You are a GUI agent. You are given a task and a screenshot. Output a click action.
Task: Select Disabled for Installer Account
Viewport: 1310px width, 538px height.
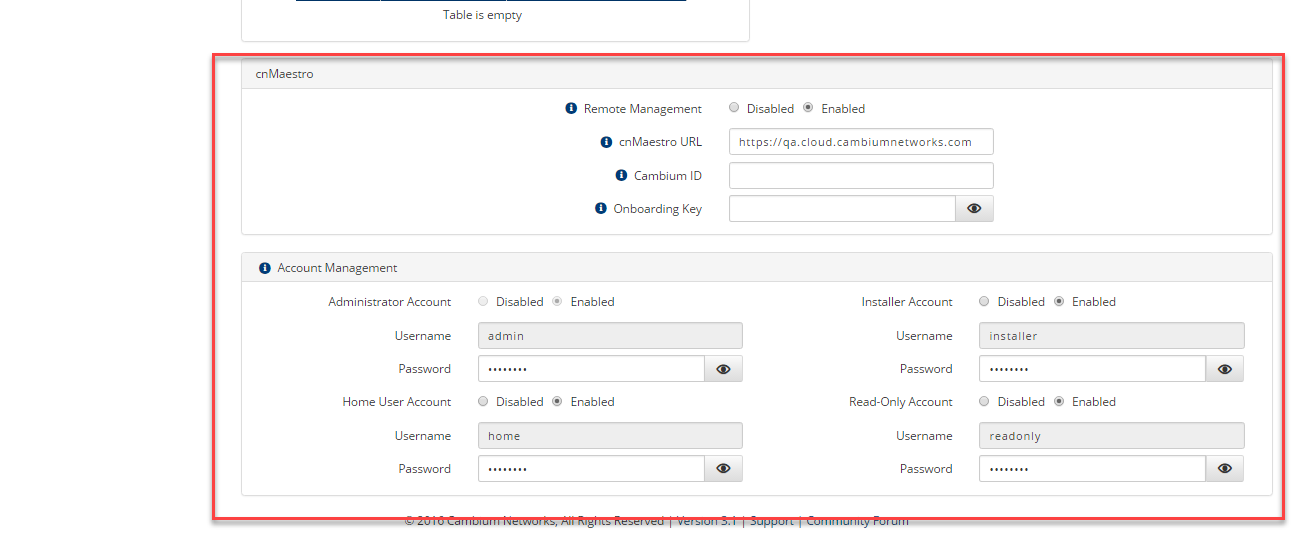coord(984,301)
